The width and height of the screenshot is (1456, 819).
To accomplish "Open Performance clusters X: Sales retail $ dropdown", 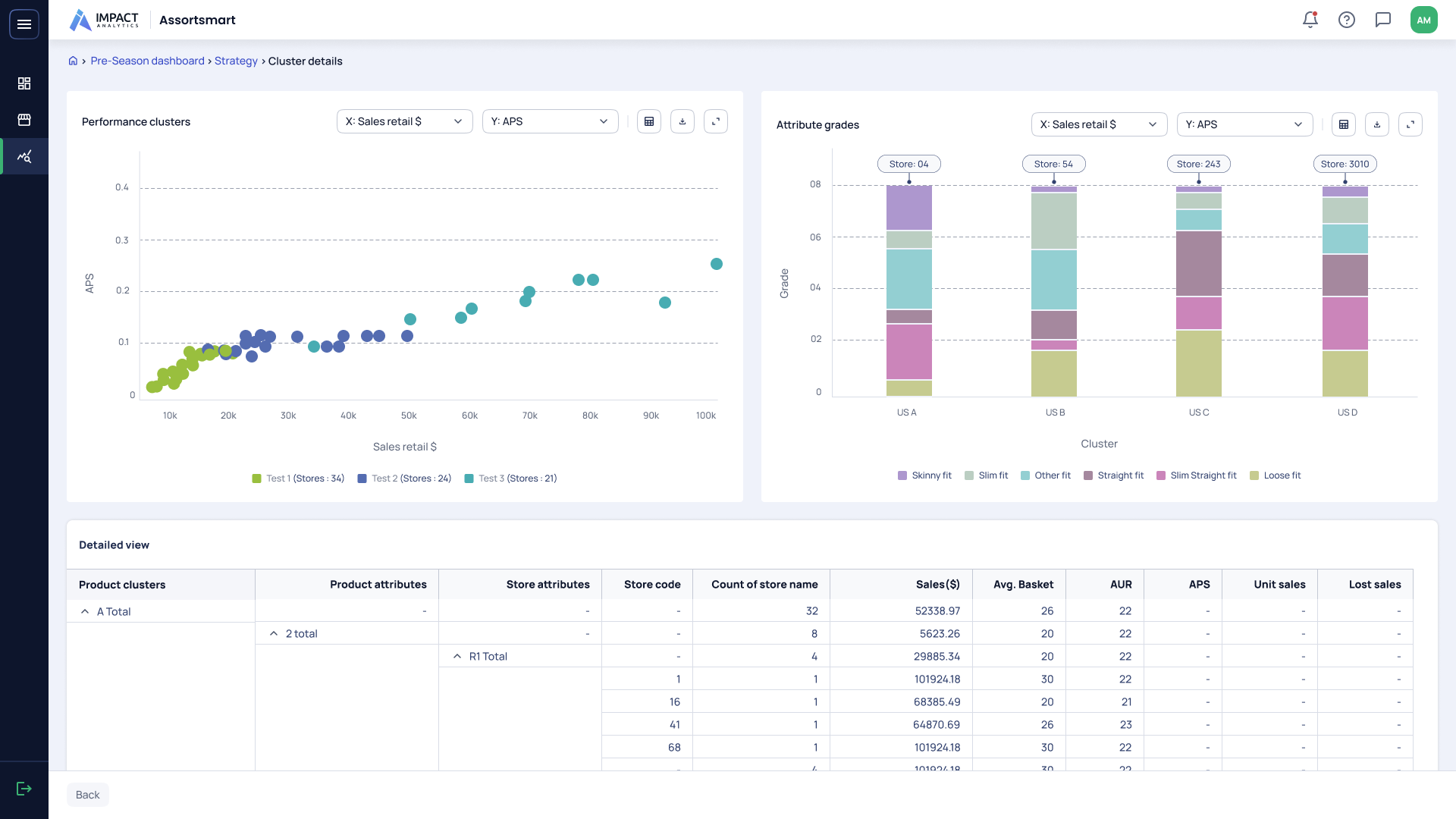I will click(404, 121).
